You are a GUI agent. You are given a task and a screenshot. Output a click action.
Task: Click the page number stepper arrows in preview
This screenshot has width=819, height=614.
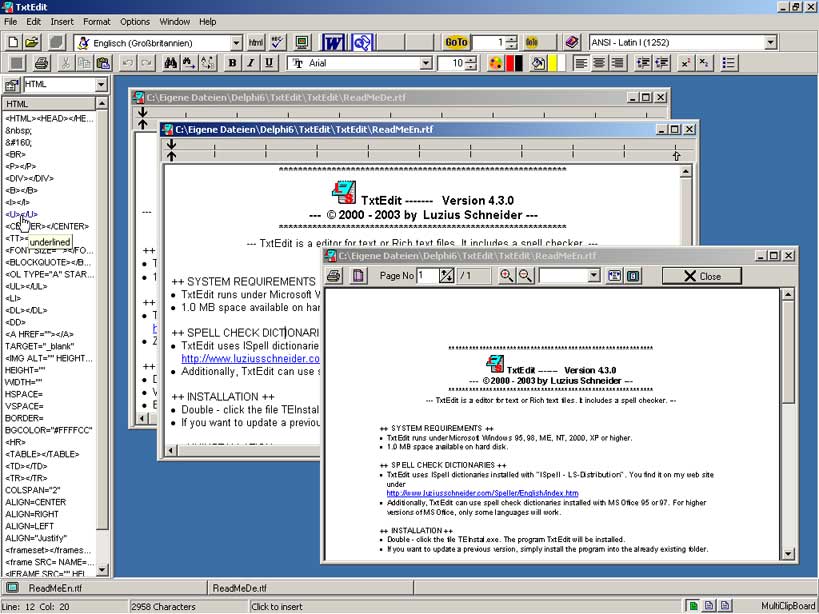point(446,276)
